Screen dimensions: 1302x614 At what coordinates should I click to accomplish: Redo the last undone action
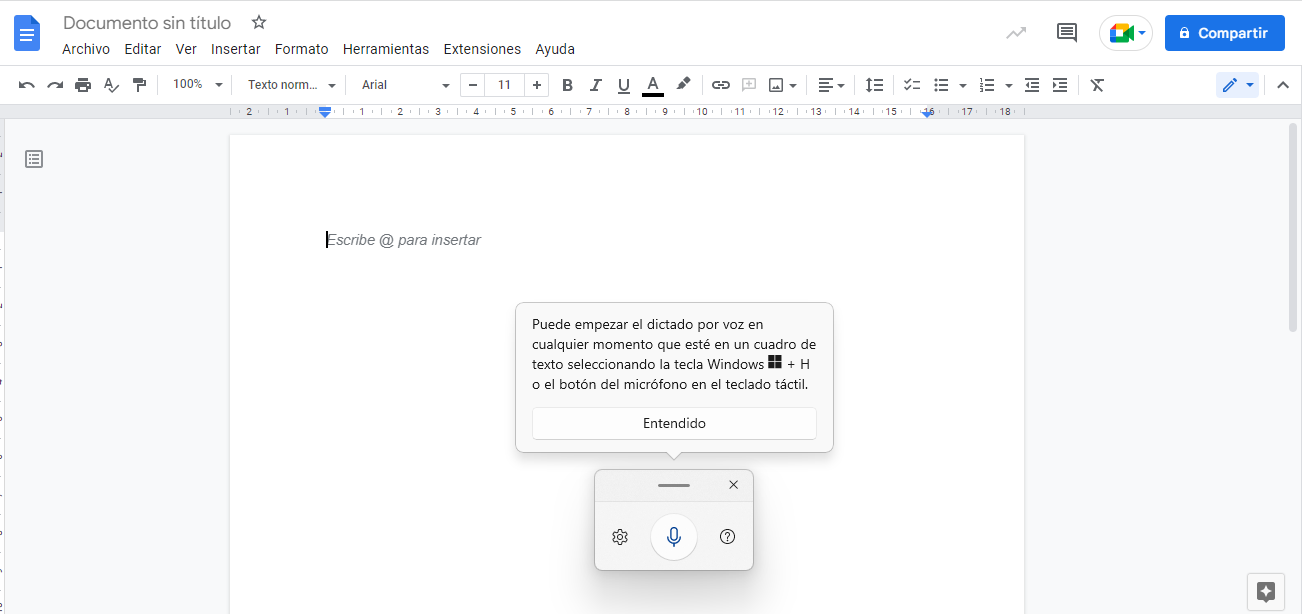pos(55,85)
